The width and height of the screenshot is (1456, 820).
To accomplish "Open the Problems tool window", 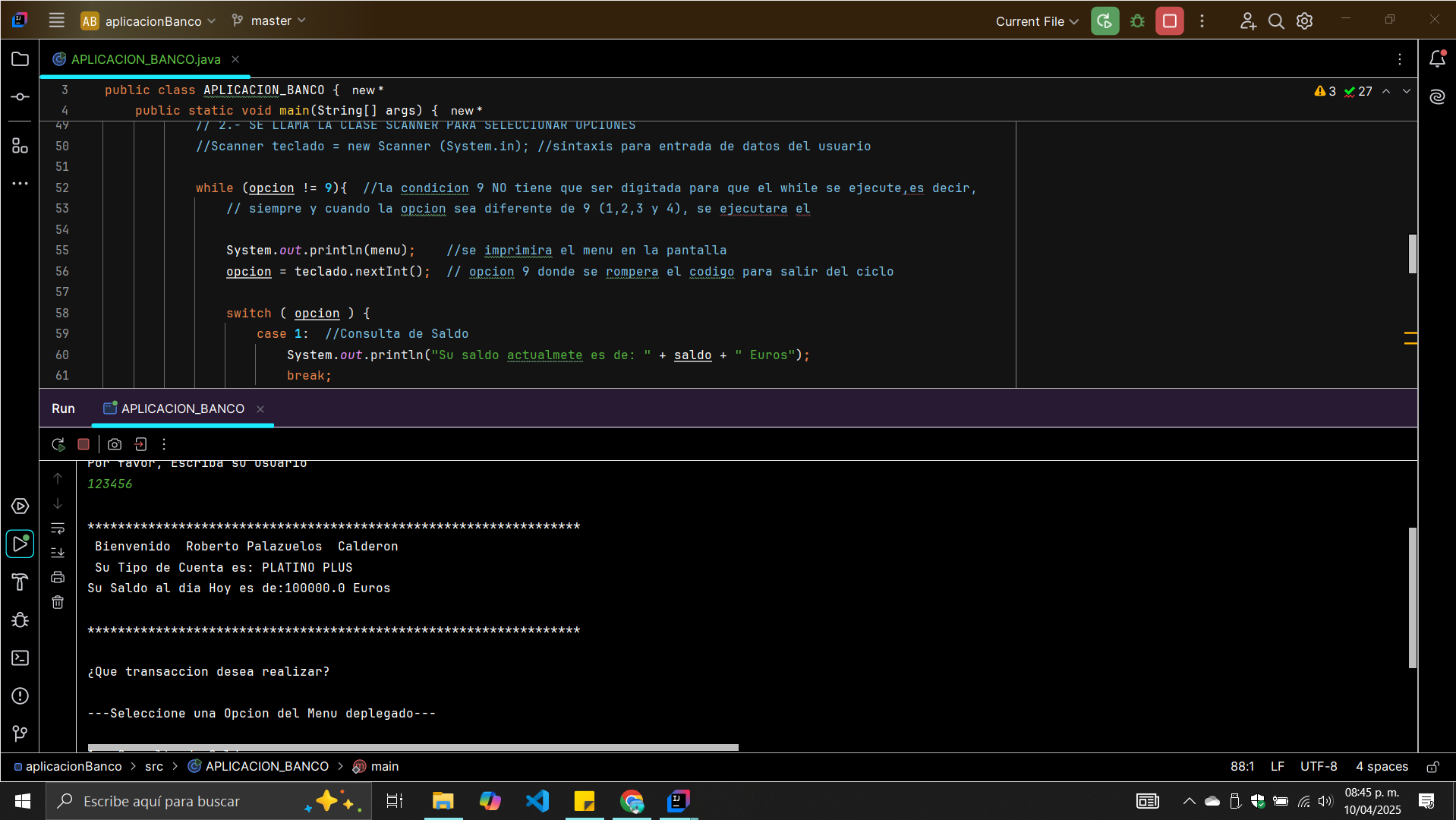I will pos(20,696).
